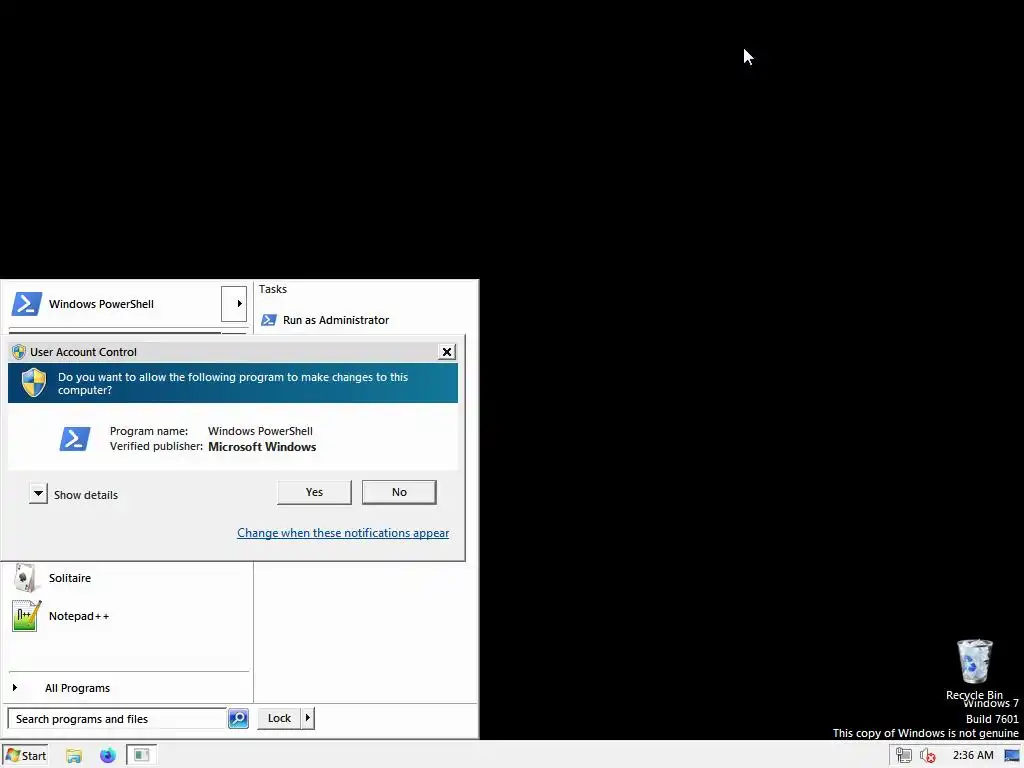Image resolution: width=1024 pixels, height=768 pixels.
Task: Select Run as Administrator task
Action: (336, 320)
